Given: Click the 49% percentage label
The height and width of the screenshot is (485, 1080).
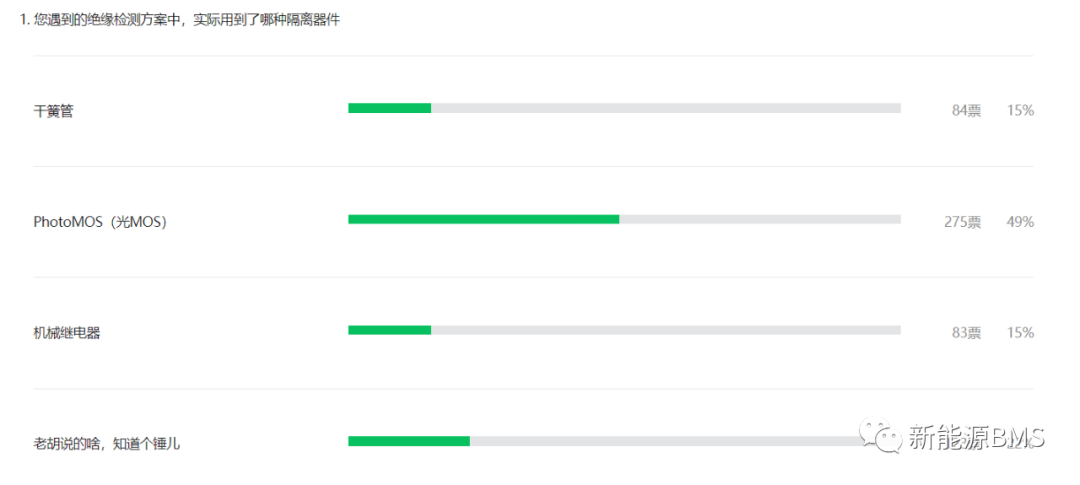Looking at the screenshot, I should pos(1020,222).
